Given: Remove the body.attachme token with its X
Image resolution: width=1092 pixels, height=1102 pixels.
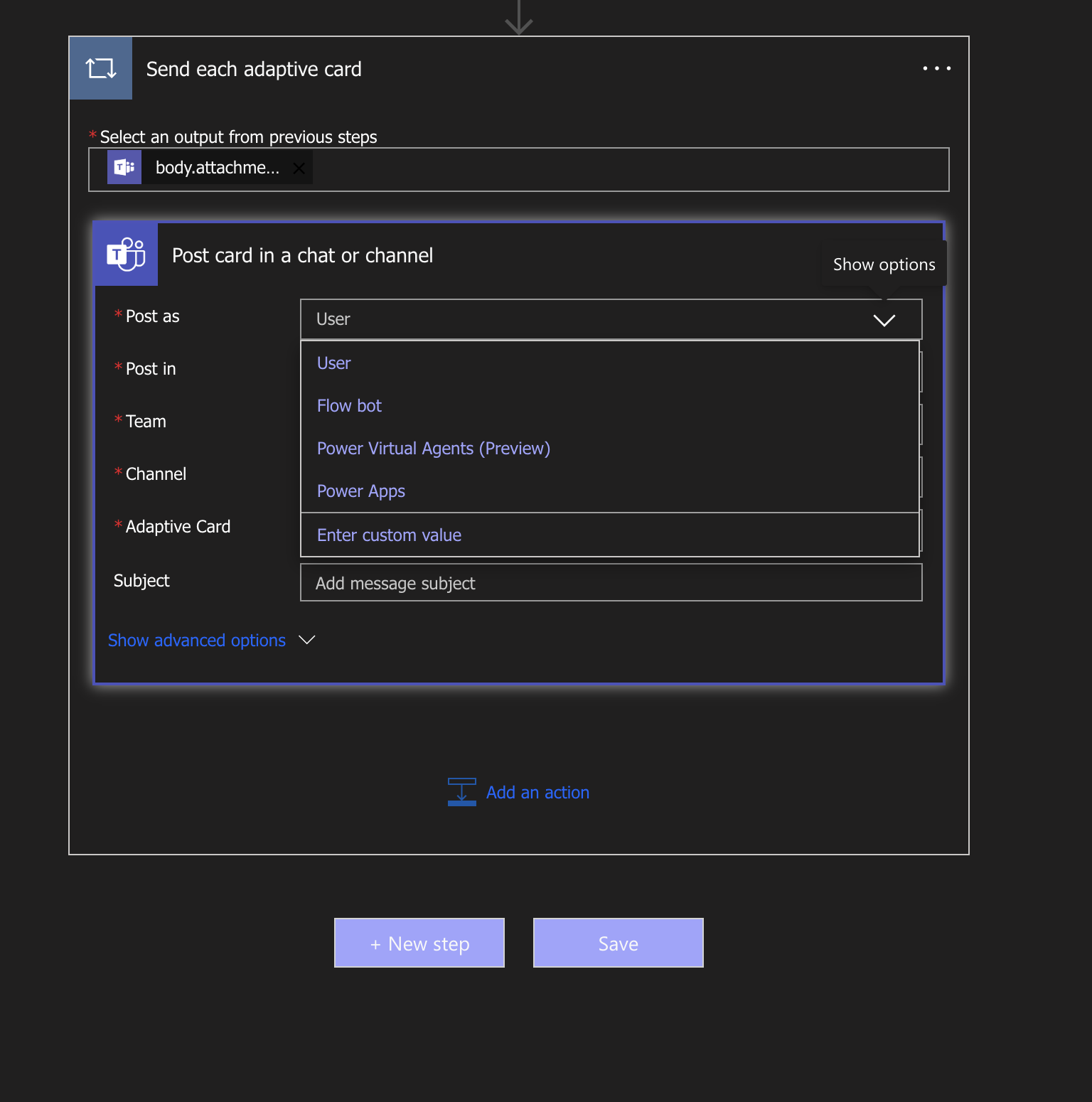Looking at the screenshot, I should click(299, 168).
